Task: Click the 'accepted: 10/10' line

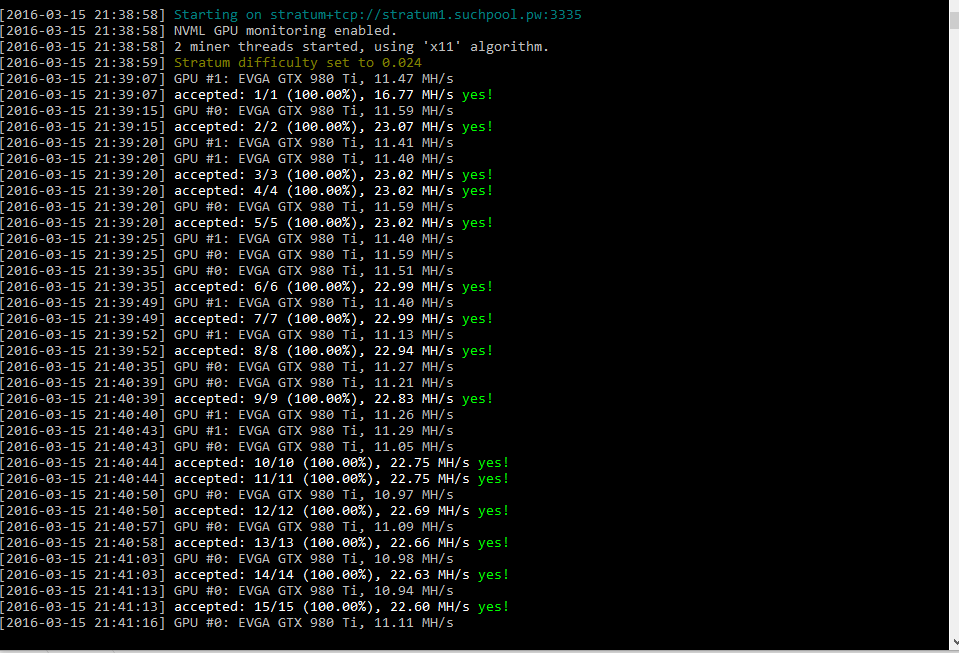Action: 254,463
